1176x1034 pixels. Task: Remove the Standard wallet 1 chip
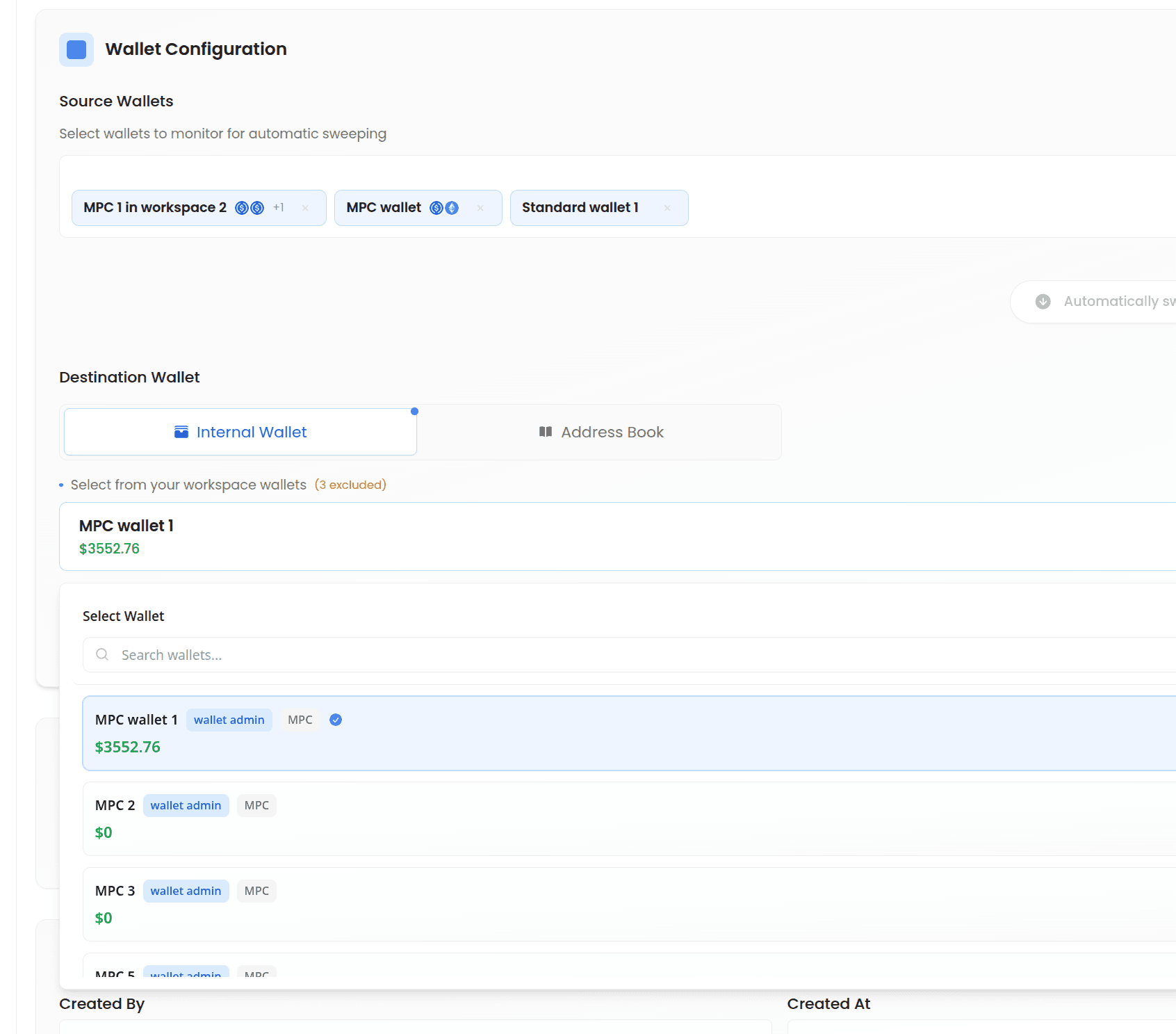(667, 208)
